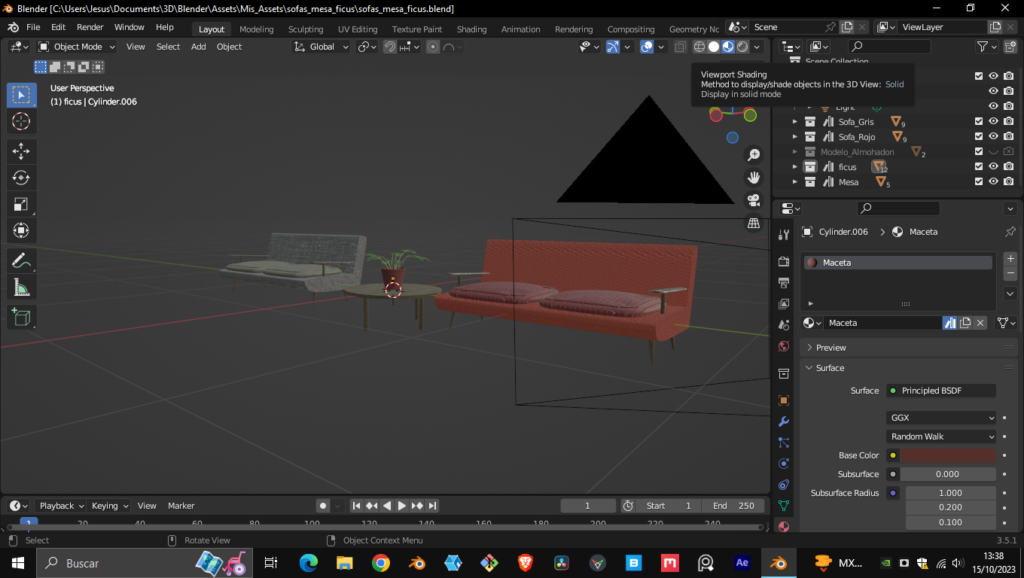Viewport: 1024px width, 578px height.
Task: Activate the Select Box tool
Action: (x=21, y=95)
